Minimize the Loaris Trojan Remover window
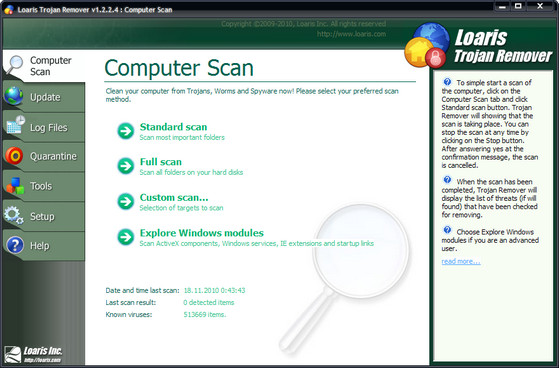The image size is (559, 368). pos(502,6)
